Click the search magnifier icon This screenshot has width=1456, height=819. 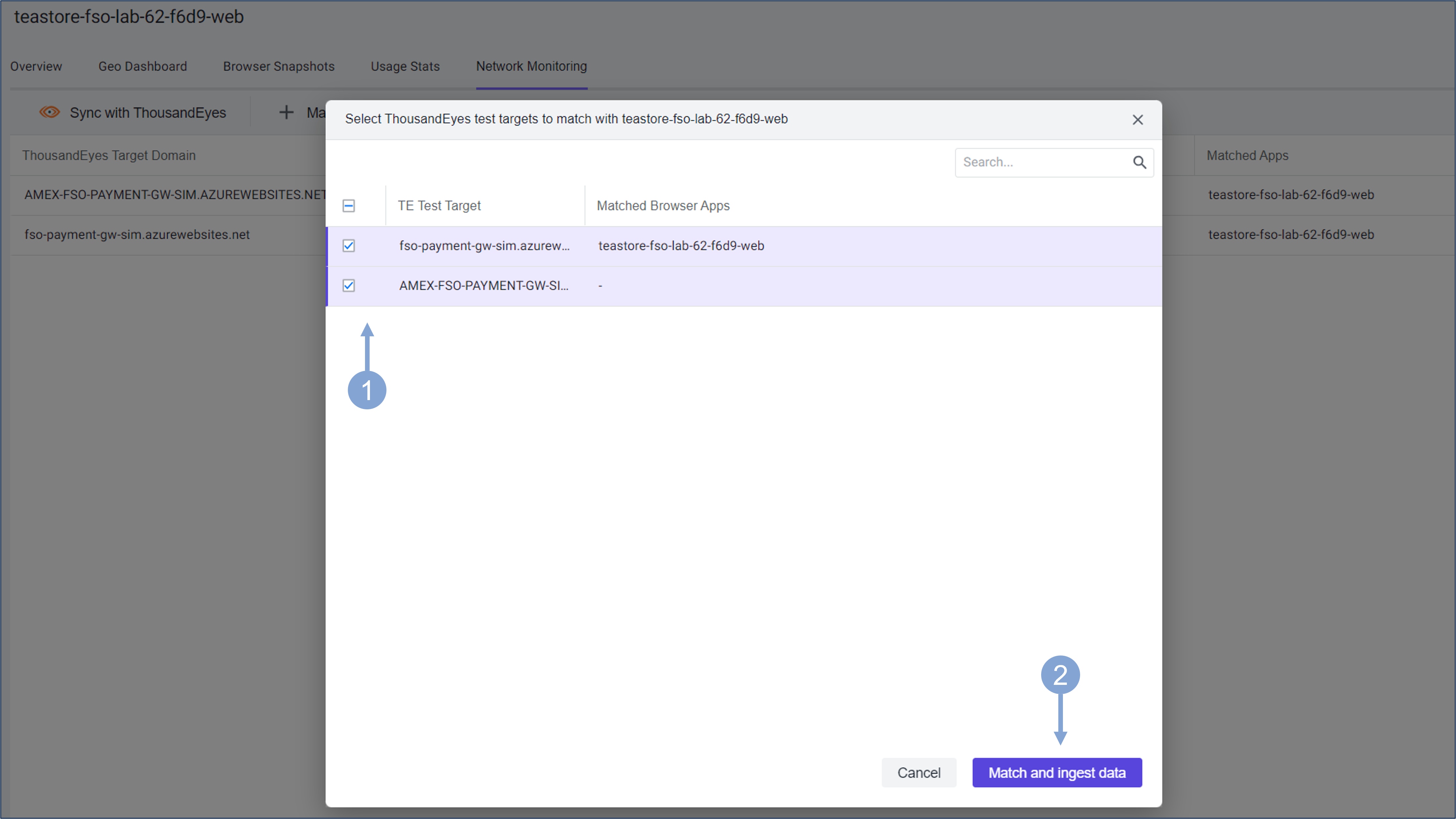tap(1139, 163)
